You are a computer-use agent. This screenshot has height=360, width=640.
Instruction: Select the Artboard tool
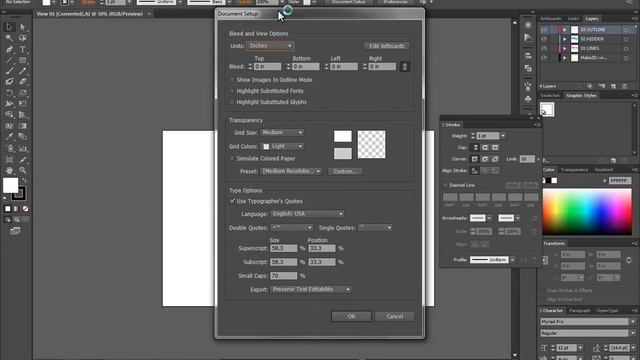pyautogui.click(x=9, y=160)
